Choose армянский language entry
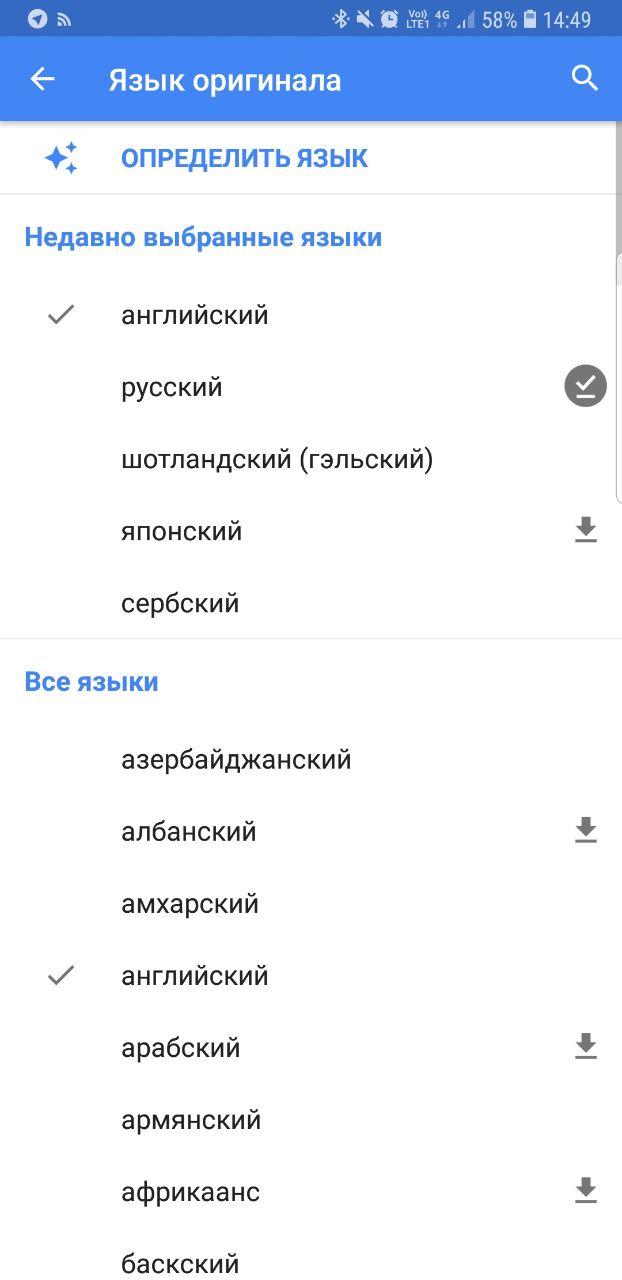This screenshot has height=1280, width=622. 191,1120
